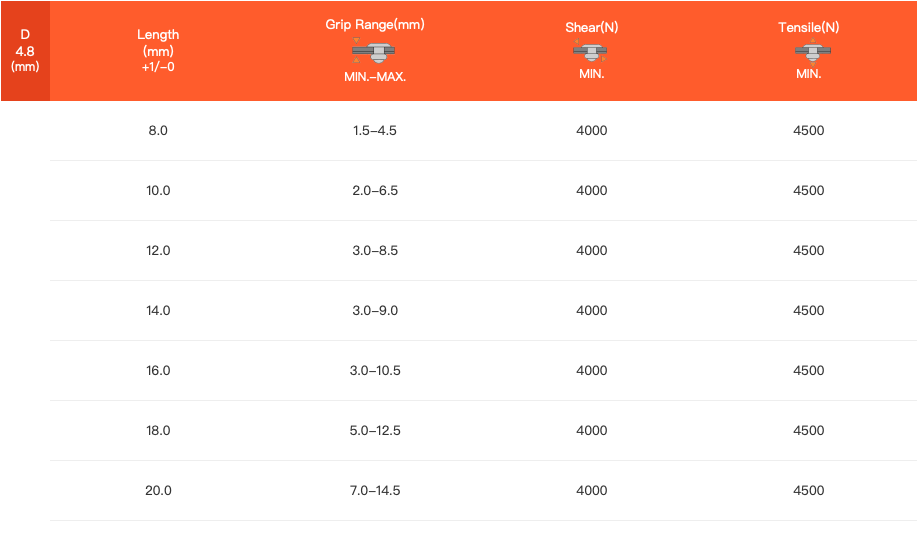Click the Length (mm) column header

pyautogui.click(x=158, y=51)
